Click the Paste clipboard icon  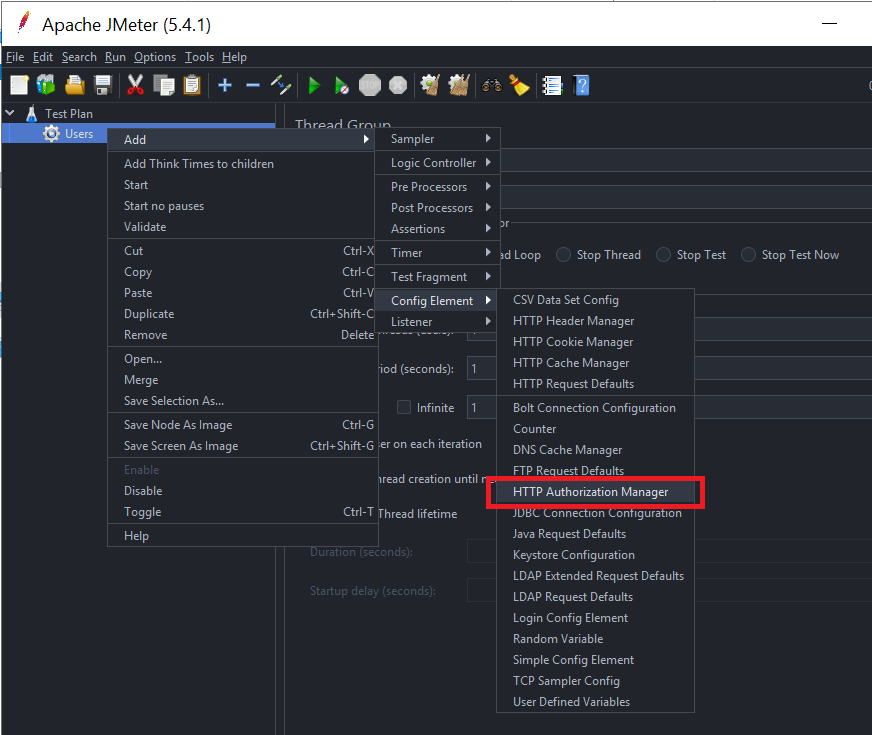tap(192, 85)
